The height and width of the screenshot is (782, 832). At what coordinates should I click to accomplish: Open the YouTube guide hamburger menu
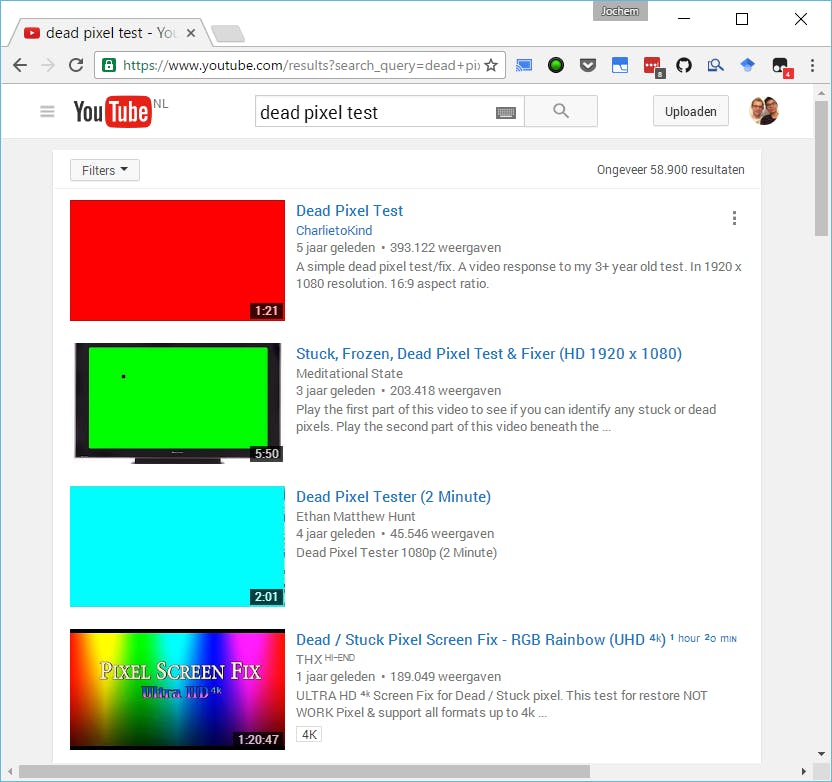(x=46, y=111)
